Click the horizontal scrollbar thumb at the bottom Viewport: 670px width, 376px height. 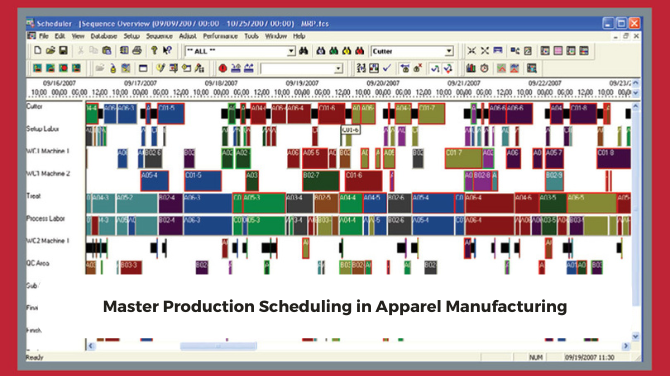pyautogui.click(x=218, y=346)
